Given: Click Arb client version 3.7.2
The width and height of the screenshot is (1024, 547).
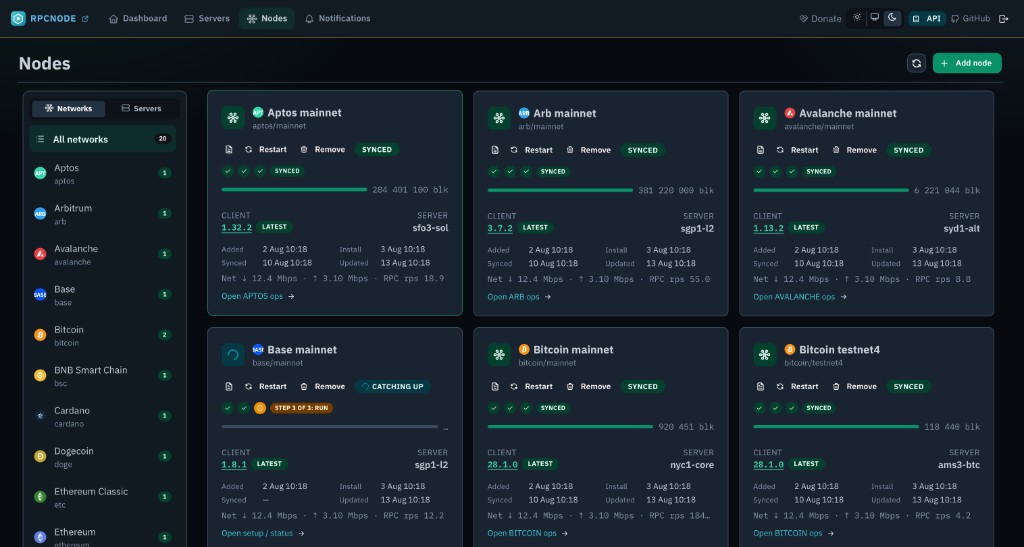Looking at the screenshot, I should coord(500,228).
